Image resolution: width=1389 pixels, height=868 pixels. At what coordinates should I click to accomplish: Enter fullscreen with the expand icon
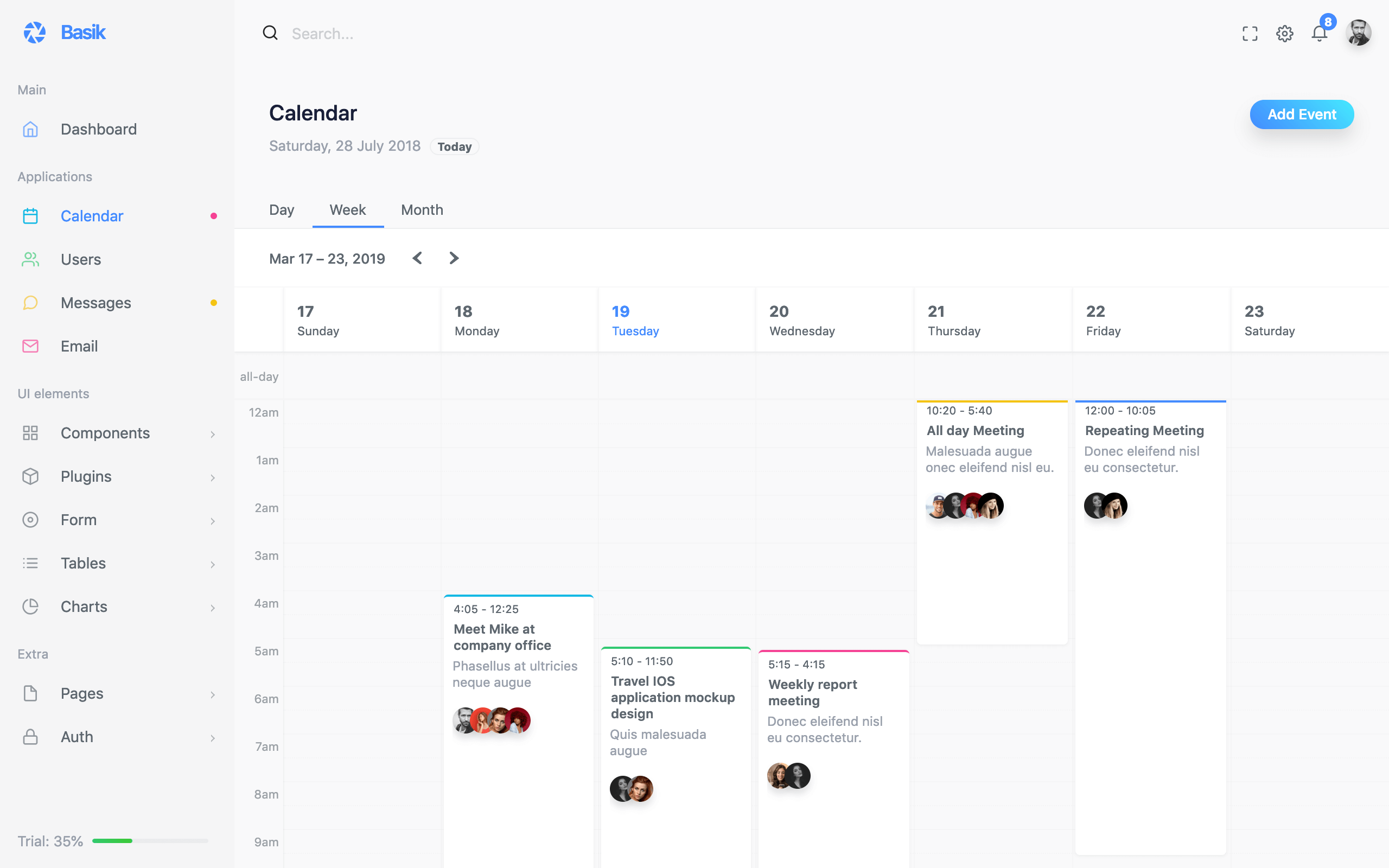[1250, 33]
